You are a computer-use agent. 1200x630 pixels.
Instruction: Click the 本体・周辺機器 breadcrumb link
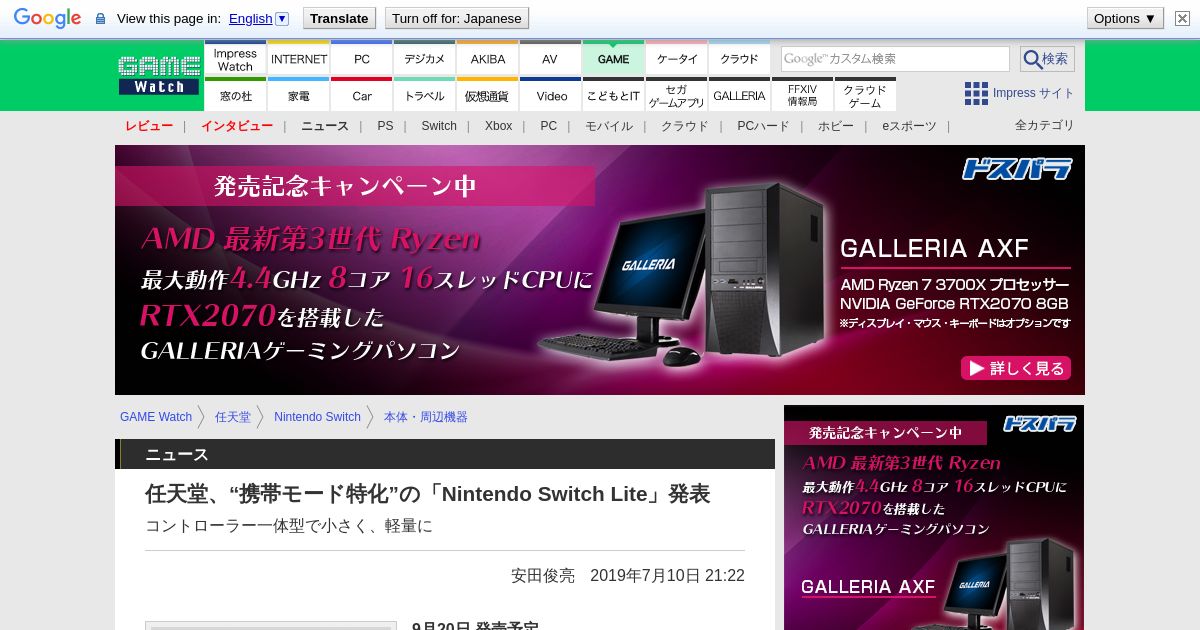[426, 417]
